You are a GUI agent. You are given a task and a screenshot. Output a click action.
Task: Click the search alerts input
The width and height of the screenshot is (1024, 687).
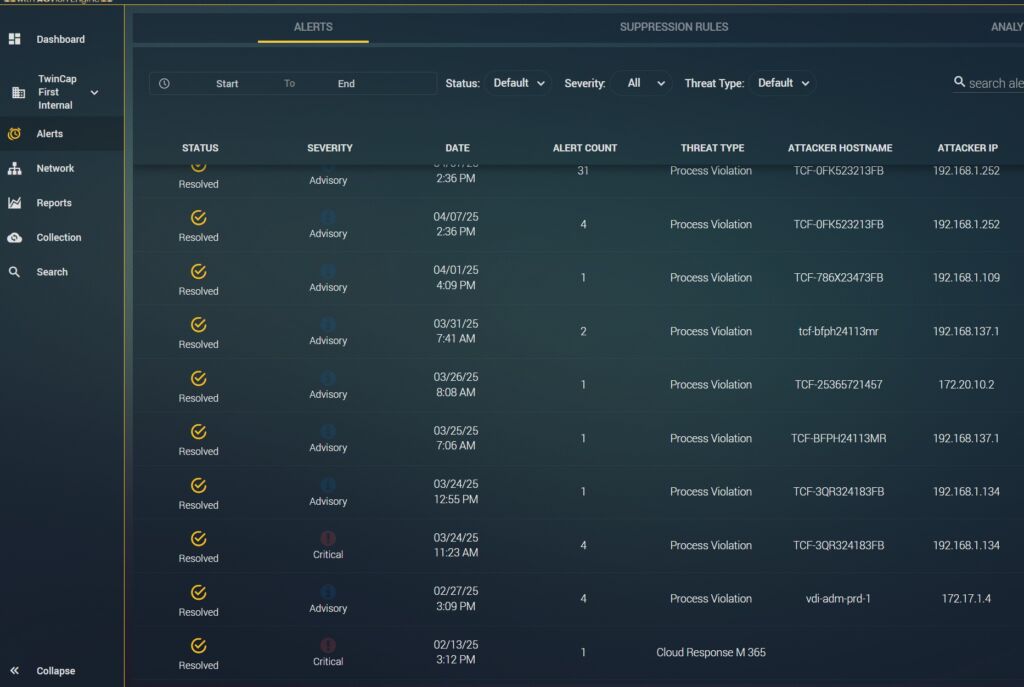(995, 84)
